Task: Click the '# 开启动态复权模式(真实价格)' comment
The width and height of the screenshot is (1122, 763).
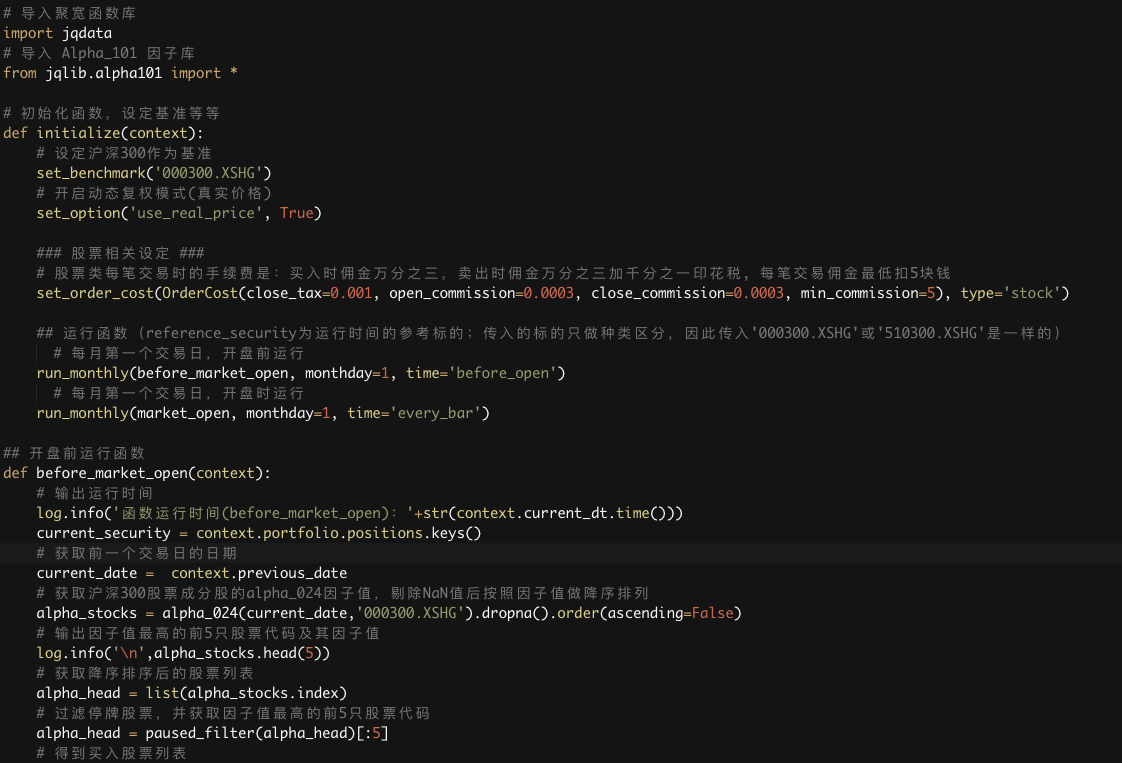Action: point(154,193)
